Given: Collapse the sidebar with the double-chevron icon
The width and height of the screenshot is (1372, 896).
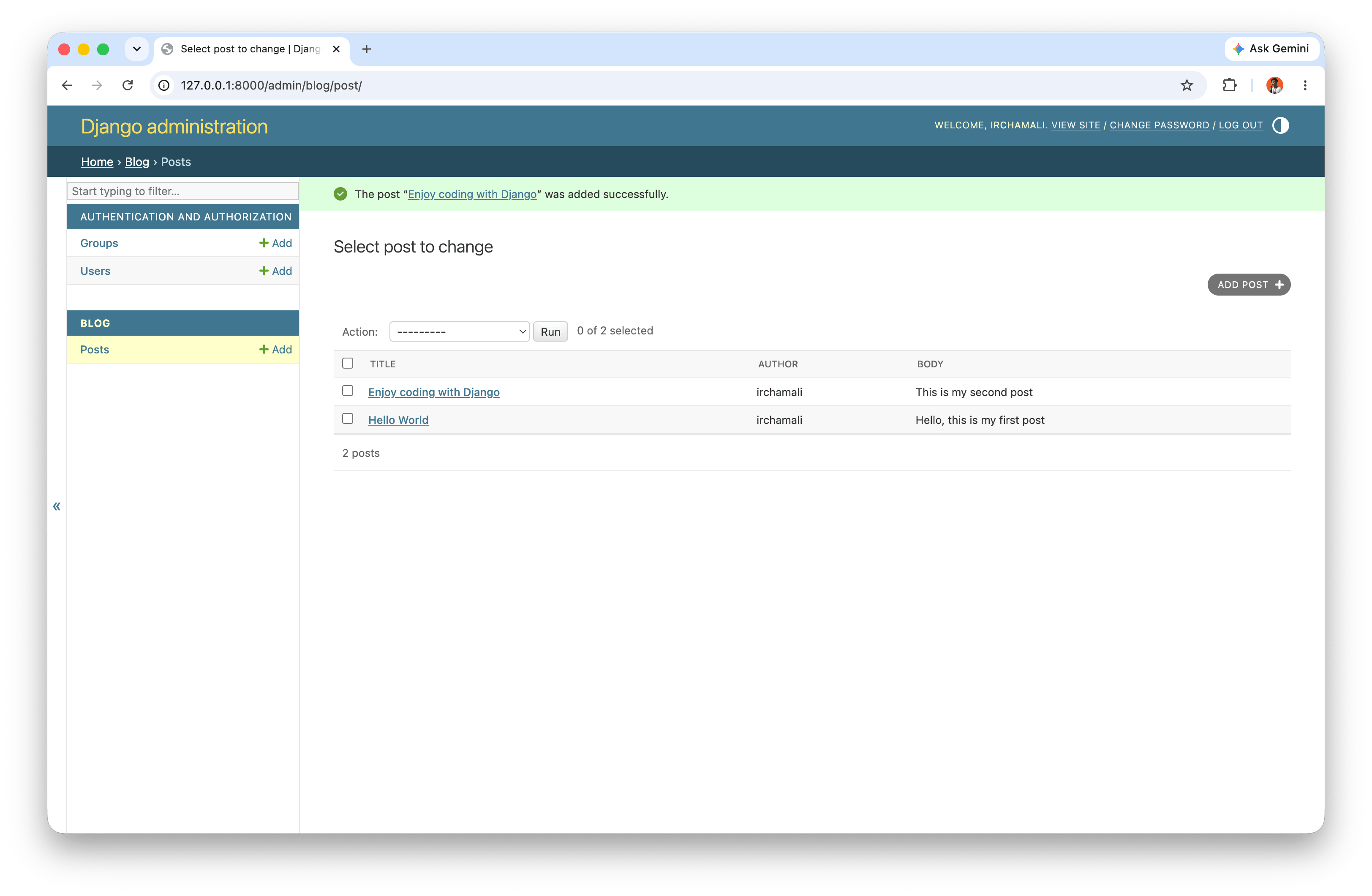Looking at the screenshot, I should (x=57, y=506).
